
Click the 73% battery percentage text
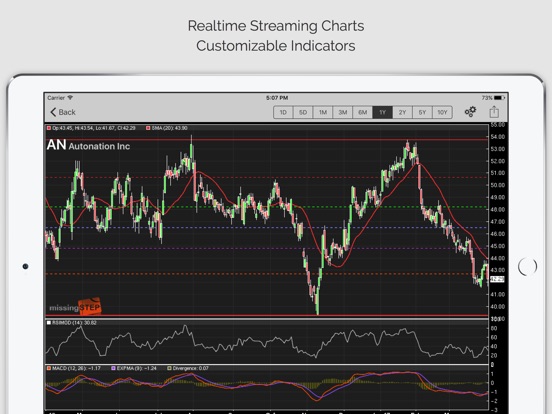tap(487, 98)
